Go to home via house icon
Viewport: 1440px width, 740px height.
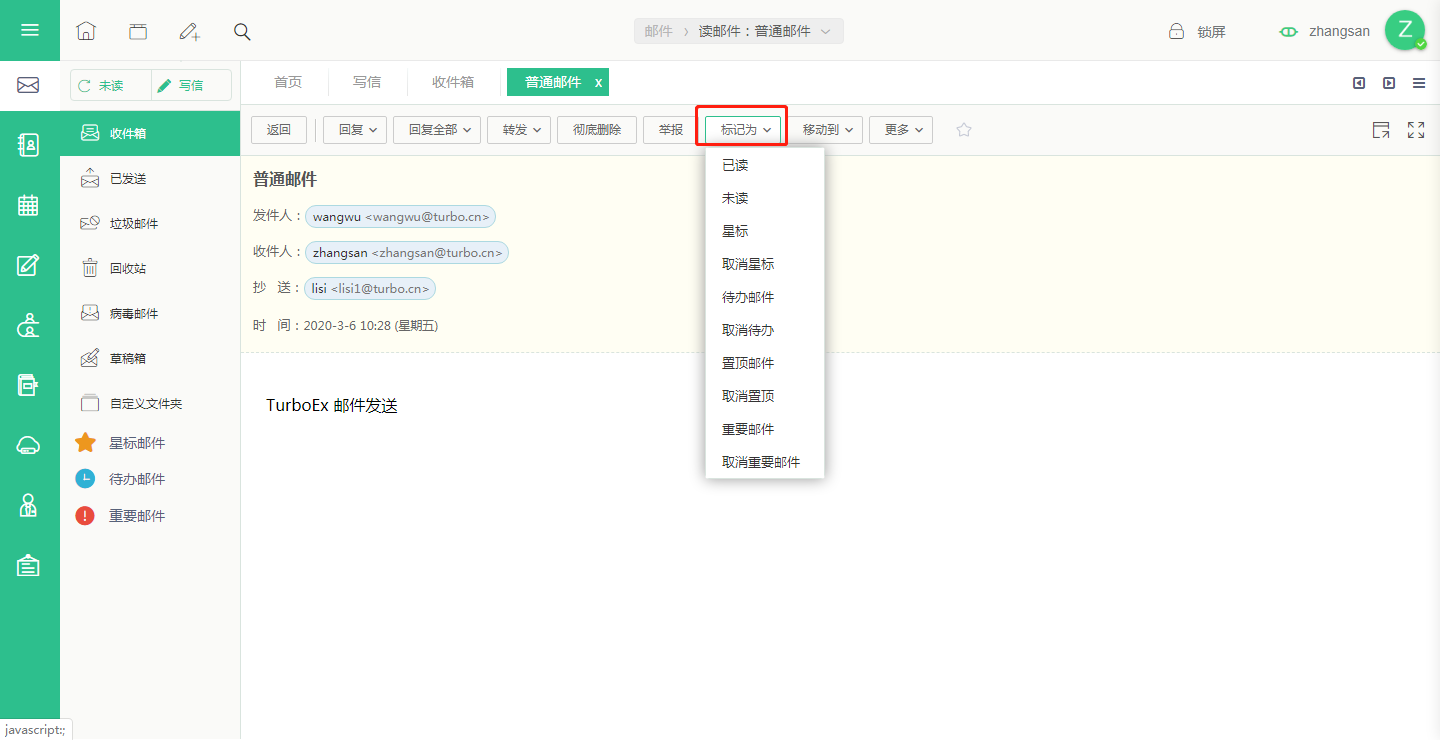coord(86,31)
